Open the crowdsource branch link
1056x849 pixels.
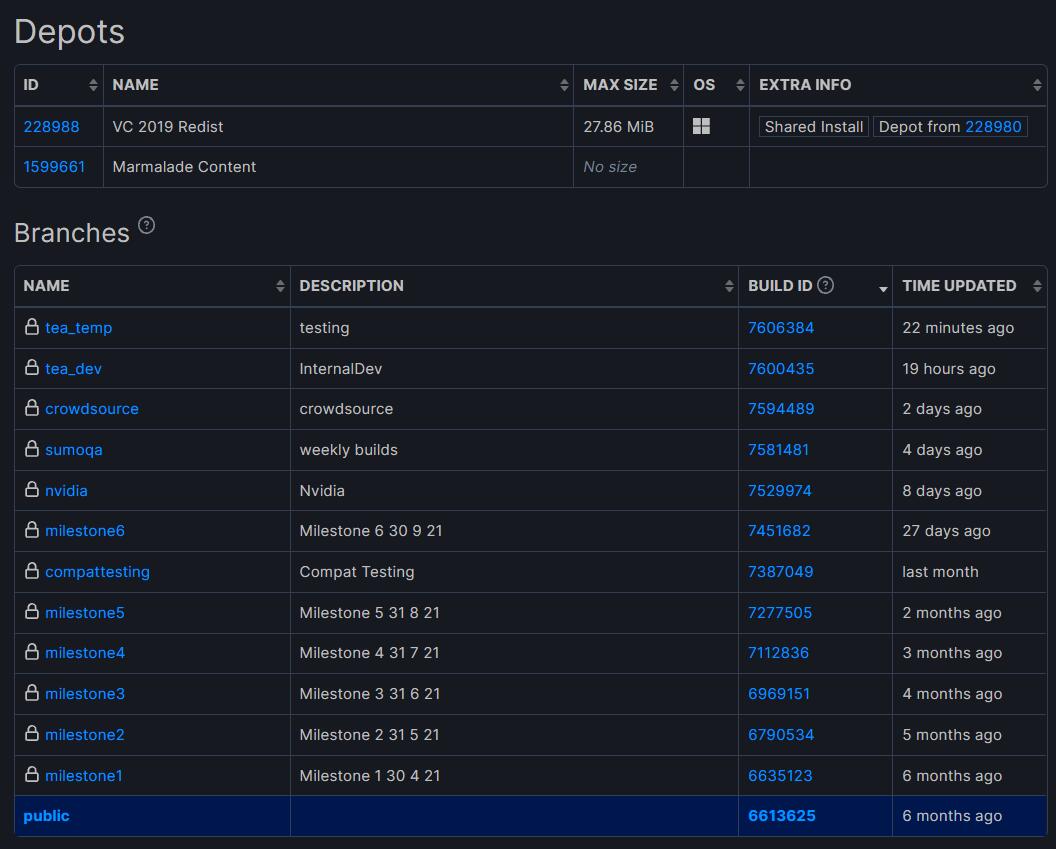coord(92,409)
